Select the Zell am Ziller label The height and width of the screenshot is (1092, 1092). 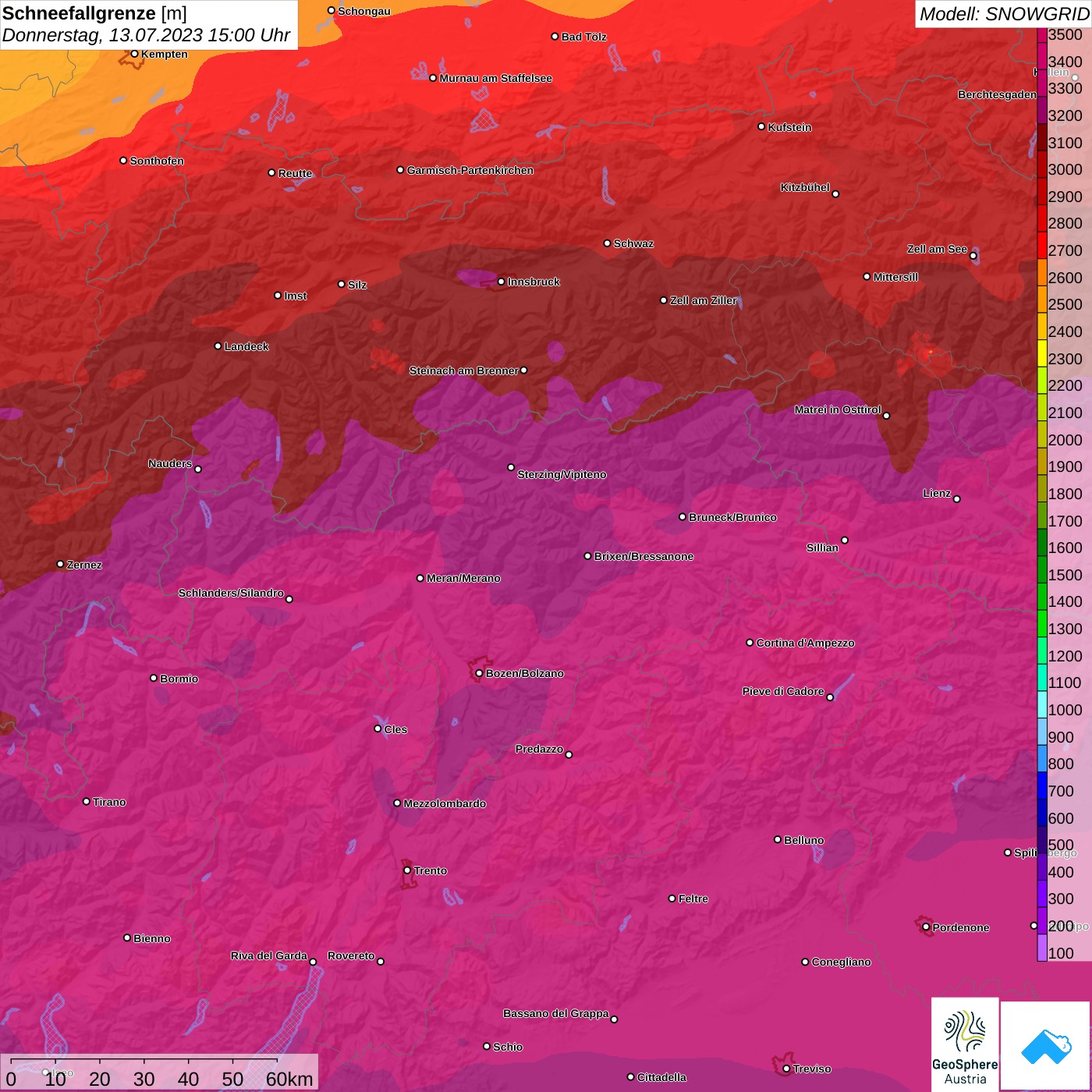coord(703,300)
